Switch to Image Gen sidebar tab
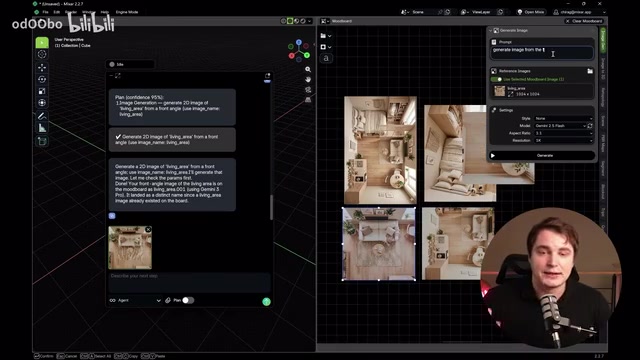640x360 pixels. [603, 40]
